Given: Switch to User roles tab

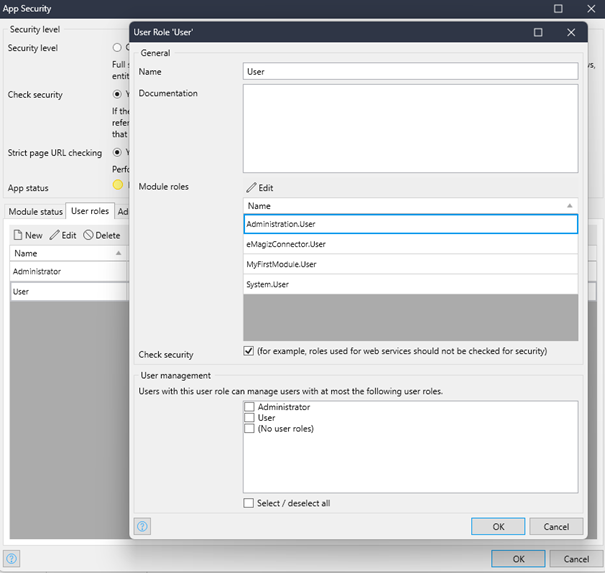Looking at the screenshot, I should click(x=90, y=211).
